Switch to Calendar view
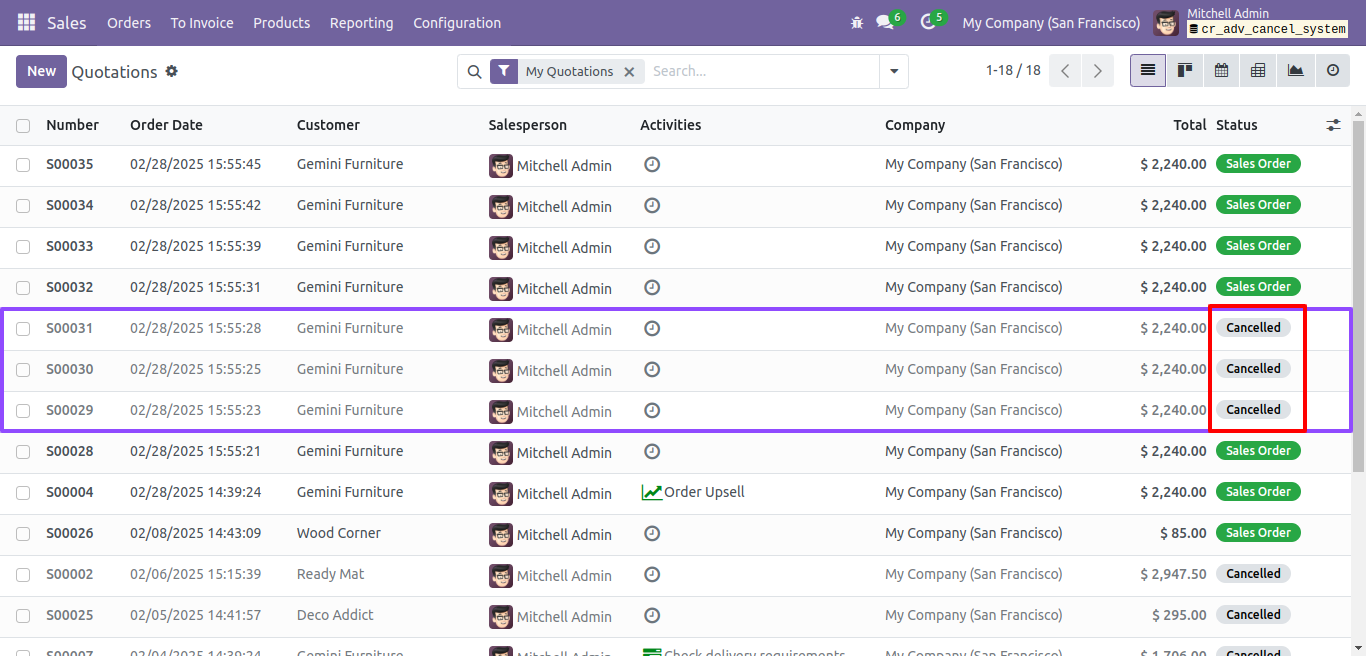This screenshot has width=1366, height=656. (1221, 71)
